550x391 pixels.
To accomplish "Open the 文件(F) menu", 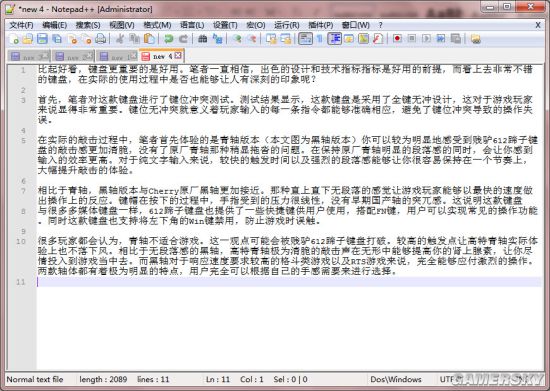I will pos(21,25).
